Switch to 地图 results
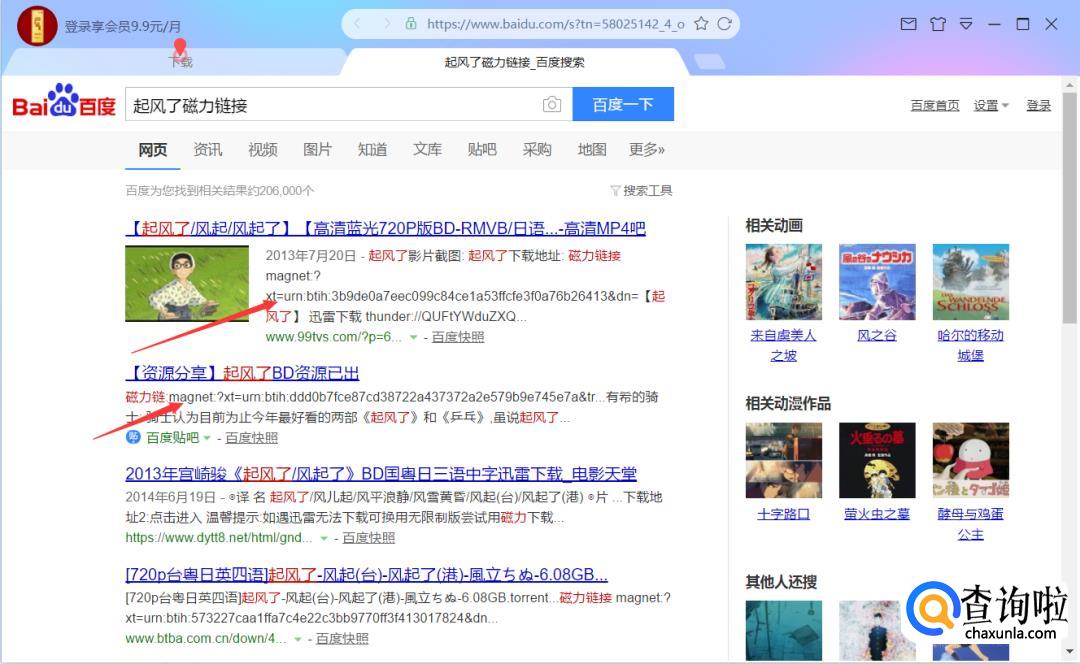This screenshot has width=1080, height=664. tap(592, 149)
